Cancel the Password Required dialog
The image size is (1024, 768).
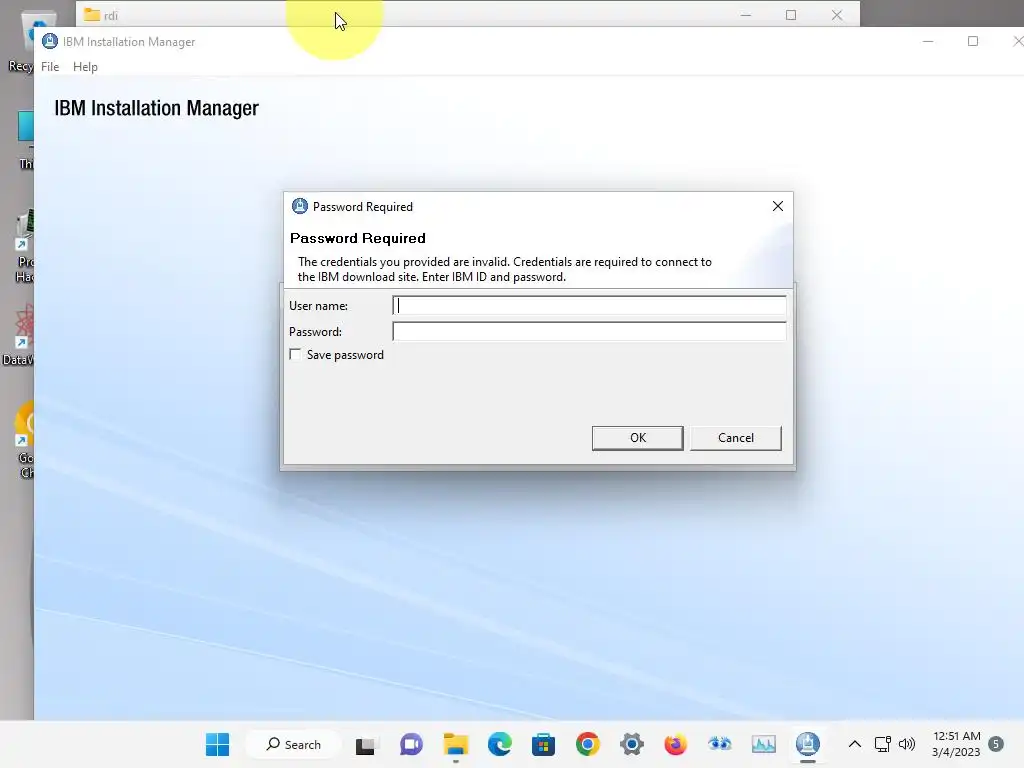pos(735,438)
